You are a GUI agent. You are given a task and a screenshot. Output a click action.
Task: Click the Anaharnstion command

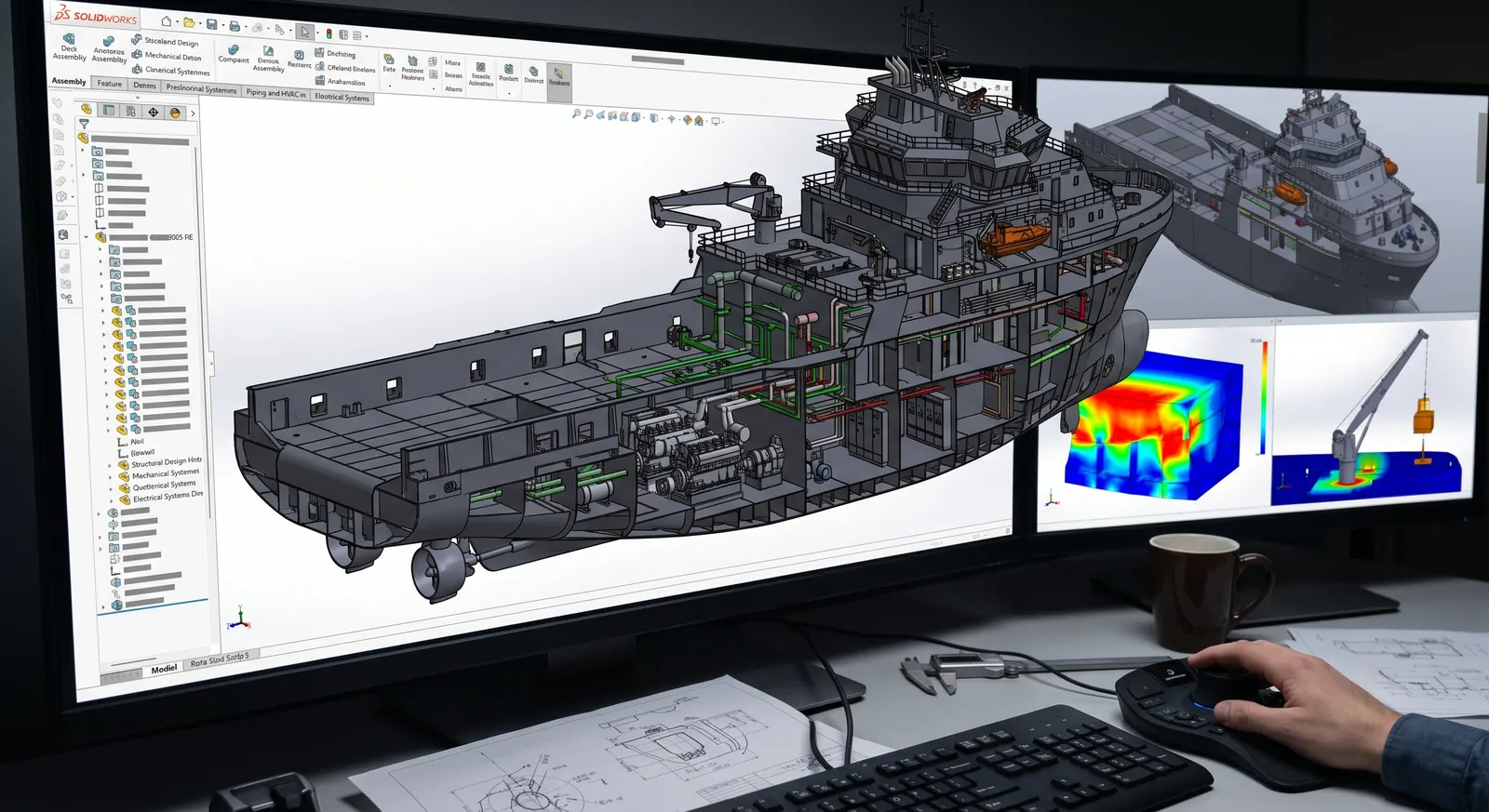(x=340, y=81)
